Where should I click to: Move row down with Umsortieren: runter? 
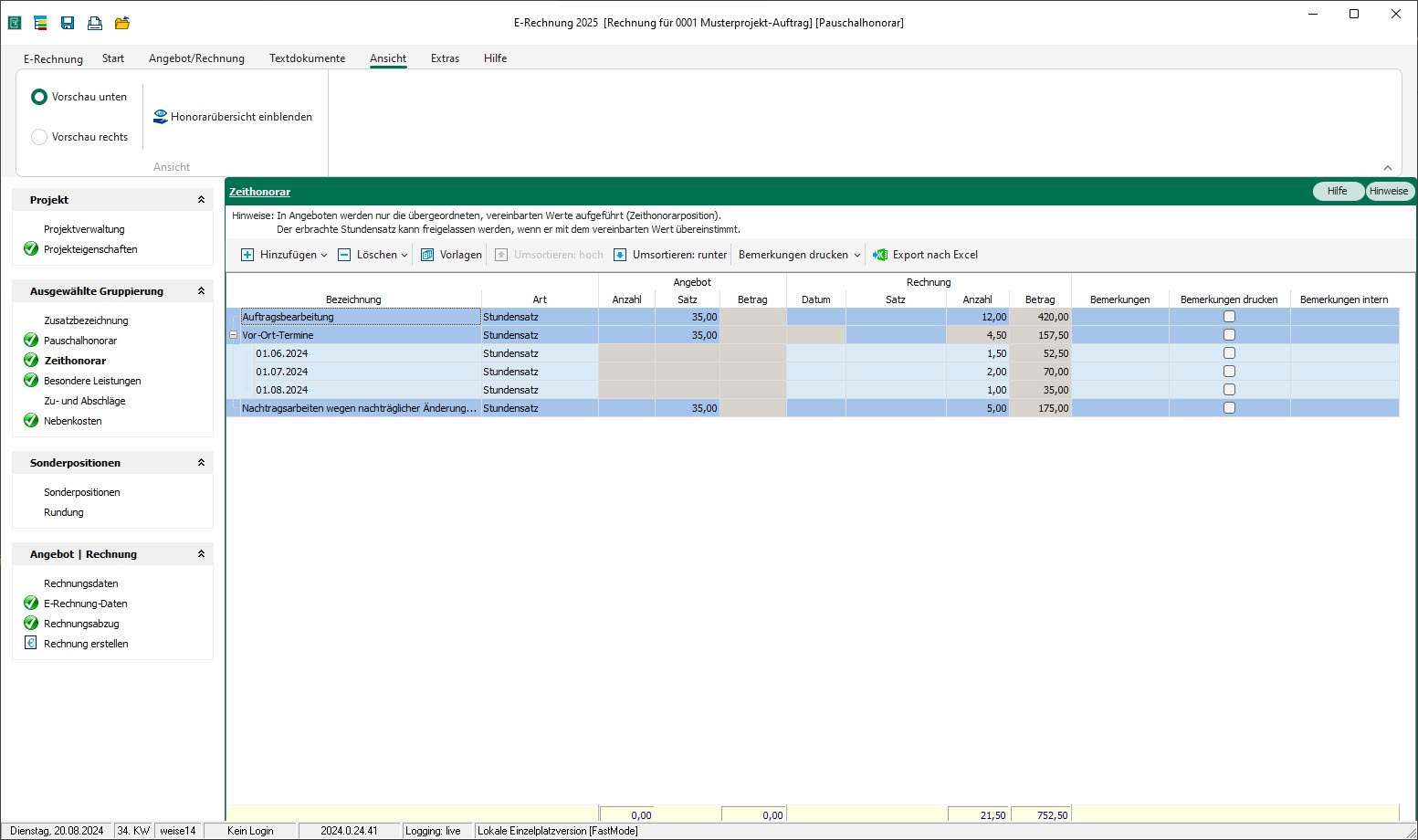point(670,255)
